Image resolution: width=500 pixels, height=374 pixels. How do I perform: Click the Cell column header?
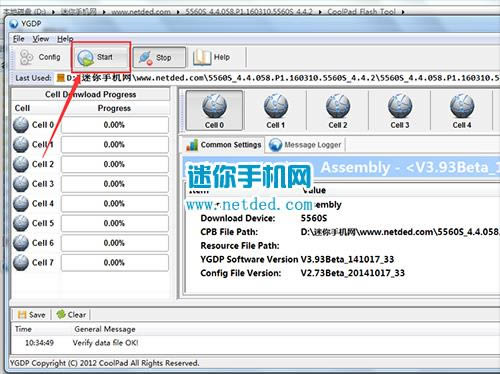point(22,108)
